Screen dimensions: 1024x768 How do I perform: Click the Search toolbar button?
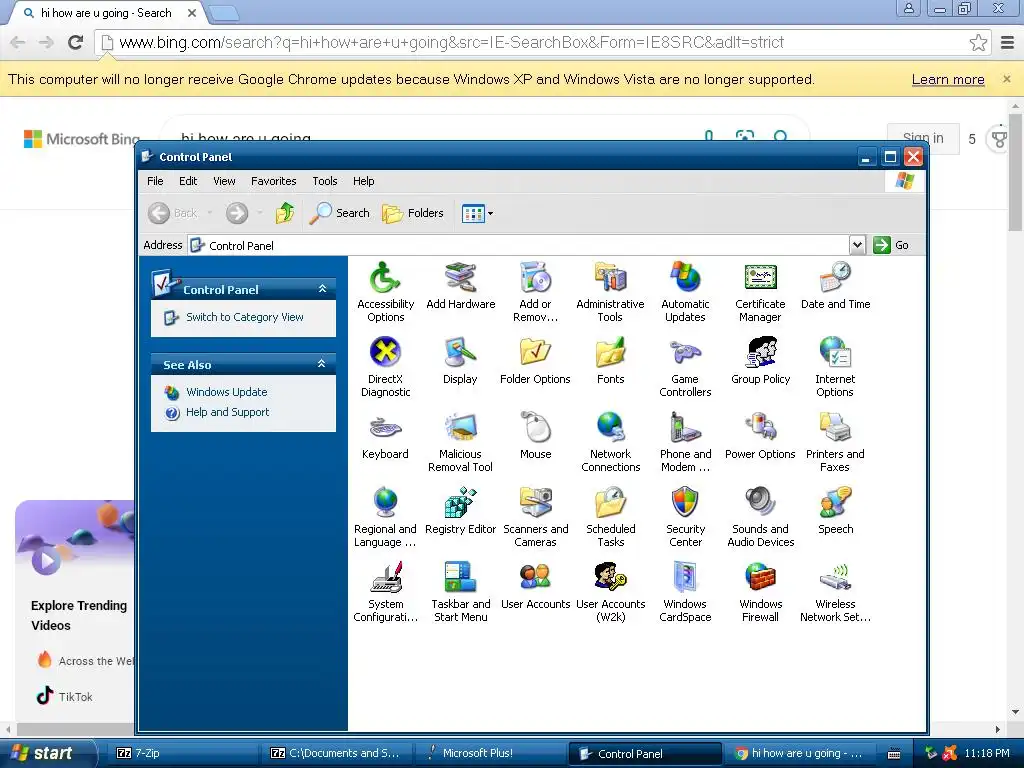[x=340, y=214]
